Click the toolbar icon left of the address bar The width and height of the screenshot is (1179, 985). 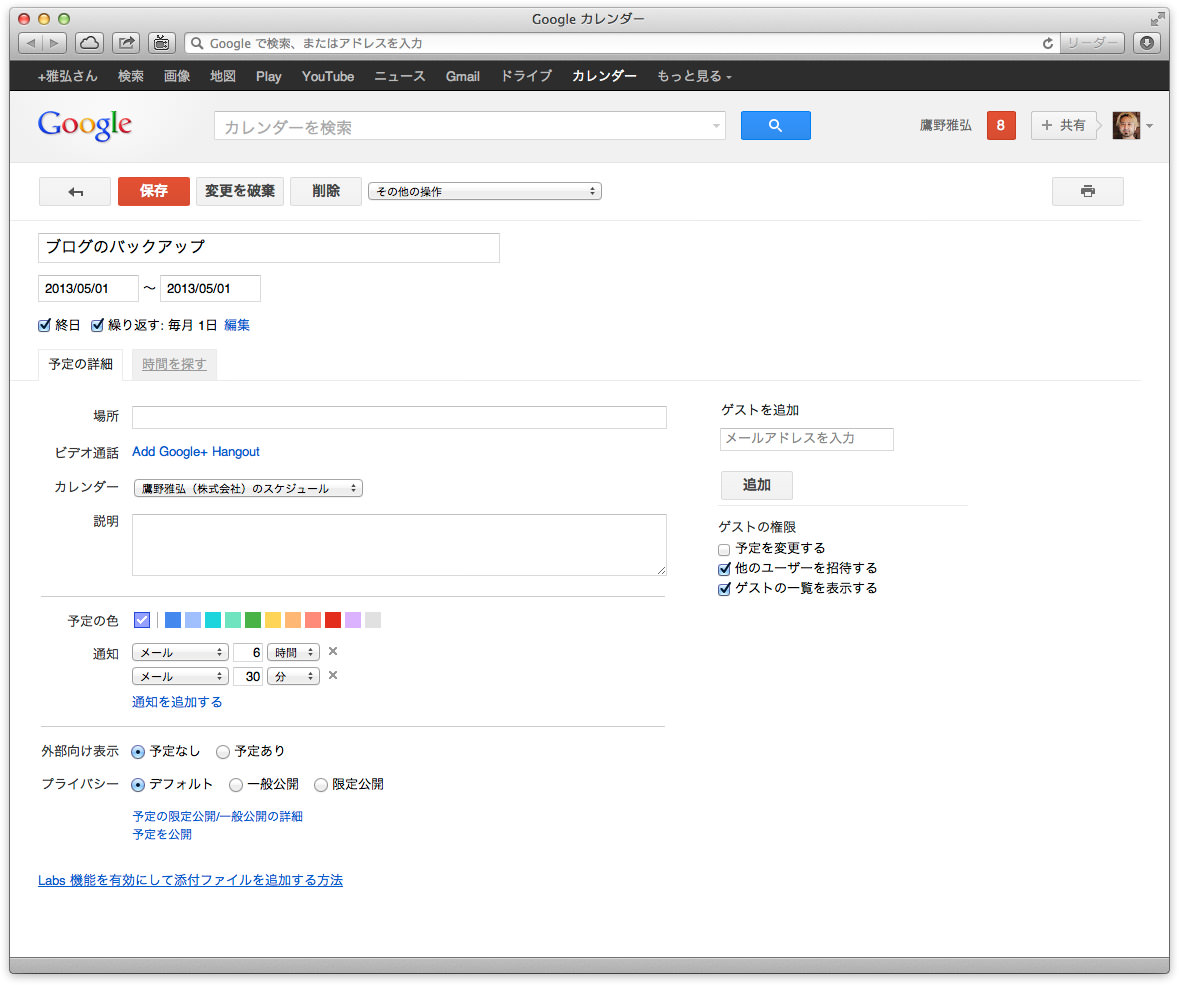point(162,43)
